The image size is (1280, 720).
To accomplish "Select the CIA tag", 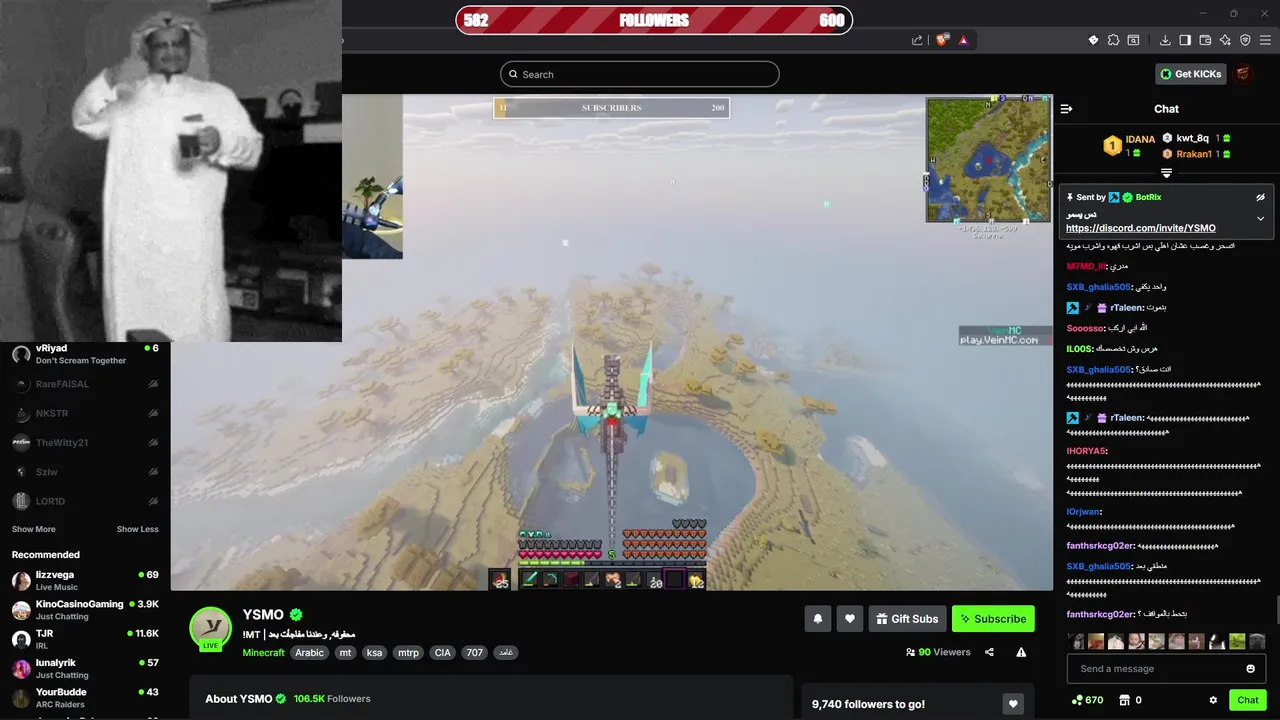I will pyautogui.click(x=442, y=653).
